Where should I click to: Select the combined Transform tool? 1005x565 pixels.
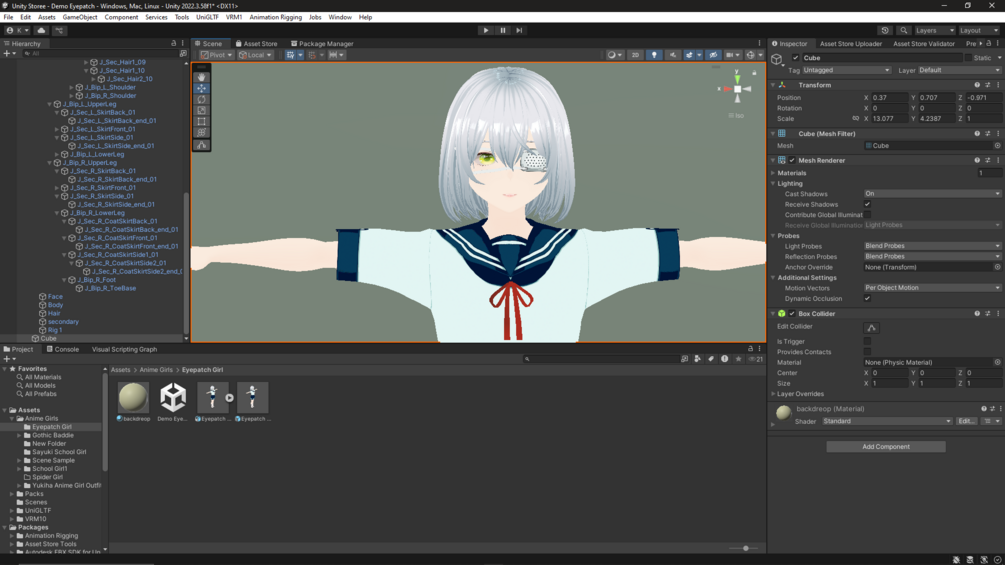[201, 132]
